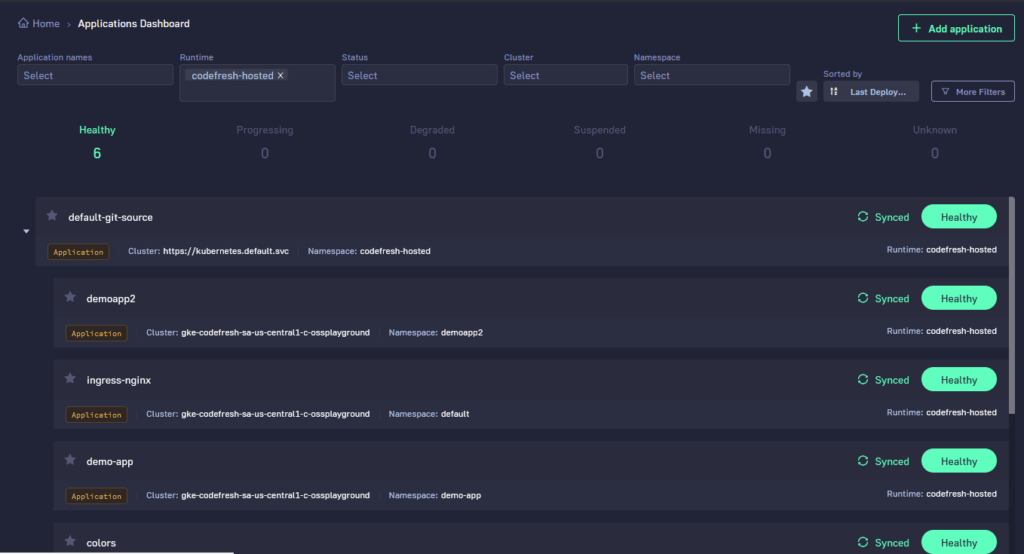
Task: Click the Healthy badge for default-git-source
Action: [x=959, y=217]
